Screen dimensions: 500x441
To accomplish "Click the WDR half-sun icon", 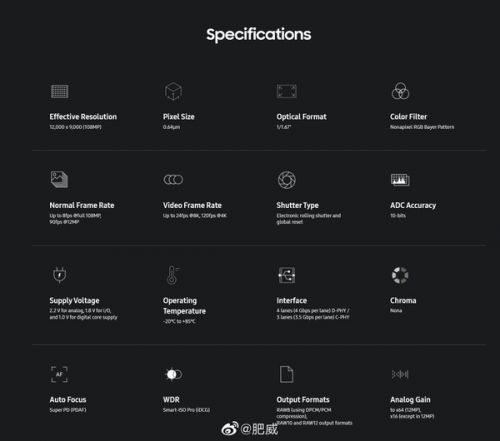I will click(173, 374).
